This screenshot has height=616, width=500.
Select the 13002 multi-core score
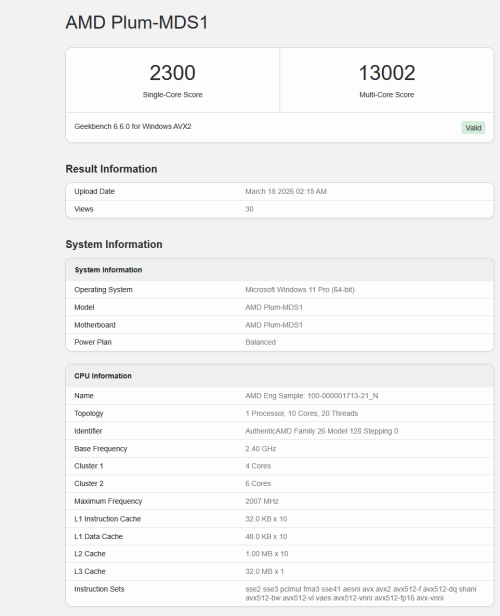click(387, 73)
